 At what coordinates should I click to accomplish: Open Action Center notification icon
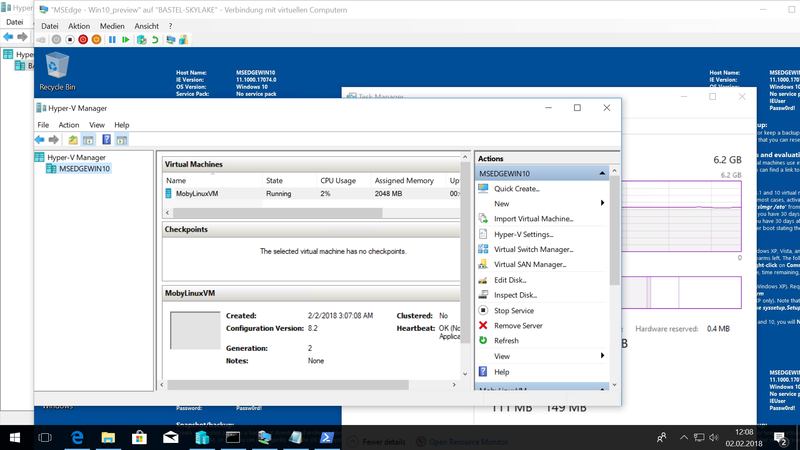(780, 438)
